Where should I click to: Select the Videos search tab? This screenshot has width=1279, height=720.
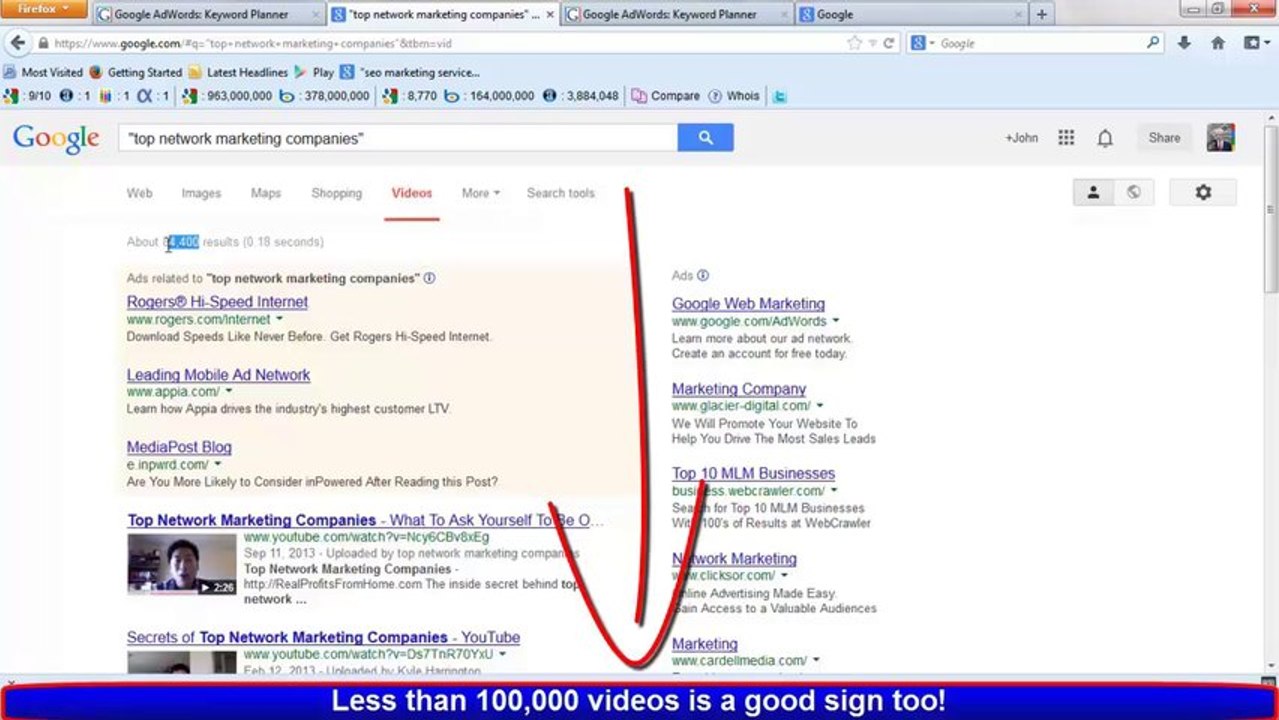[x=412, y=193]
